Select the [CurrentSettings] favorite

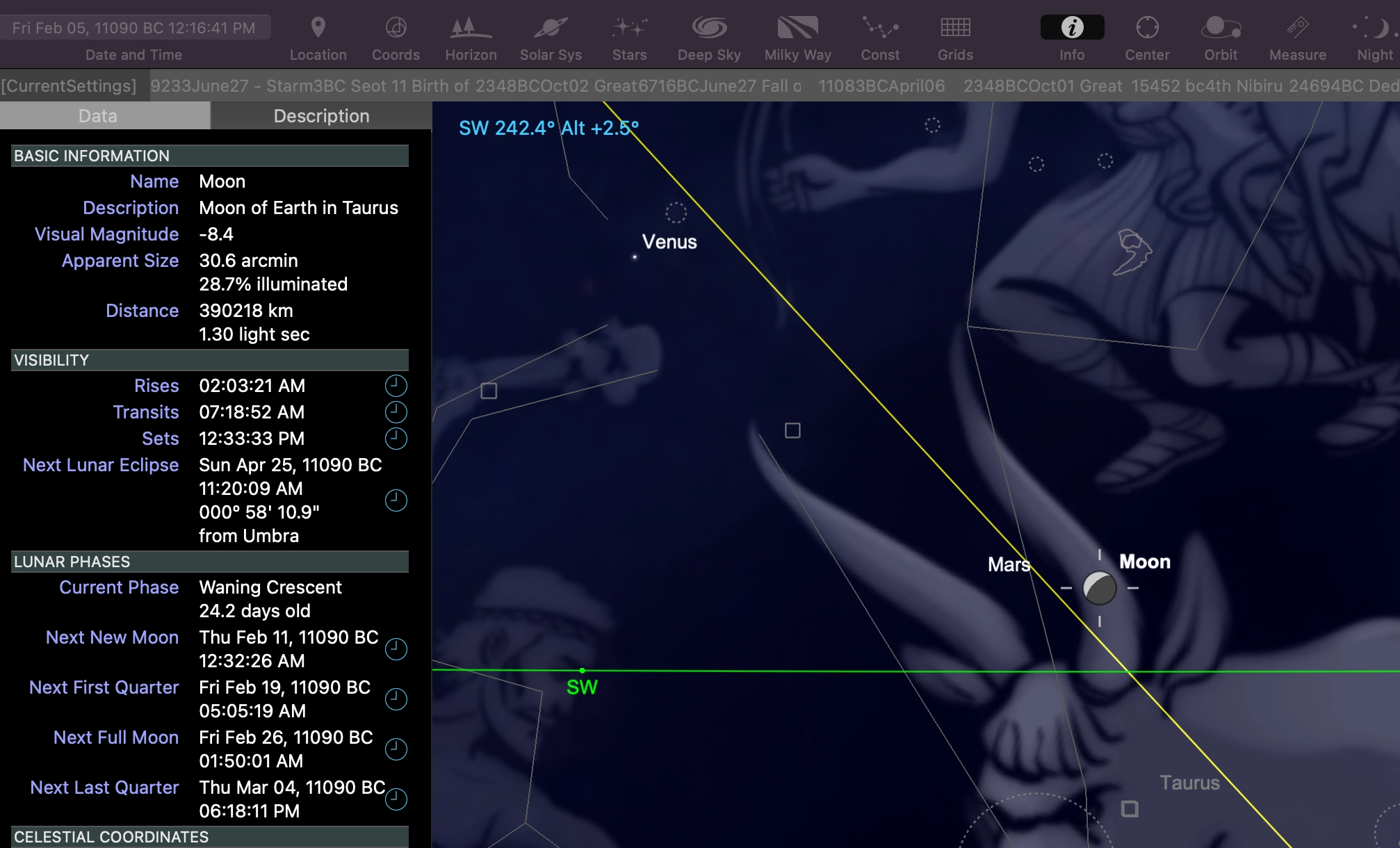coord(69,86)
